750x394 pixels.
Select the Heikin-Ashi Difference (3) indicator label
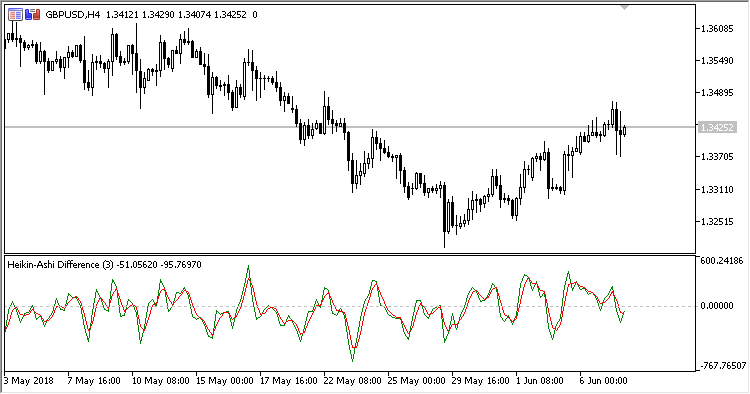60,264
